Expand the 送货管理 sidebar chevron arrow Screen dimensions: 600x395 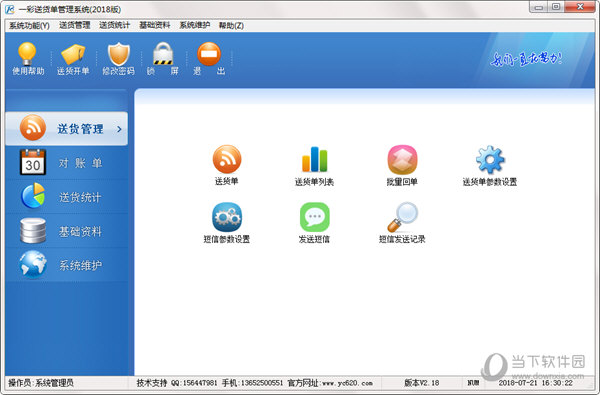click(119, 129)
